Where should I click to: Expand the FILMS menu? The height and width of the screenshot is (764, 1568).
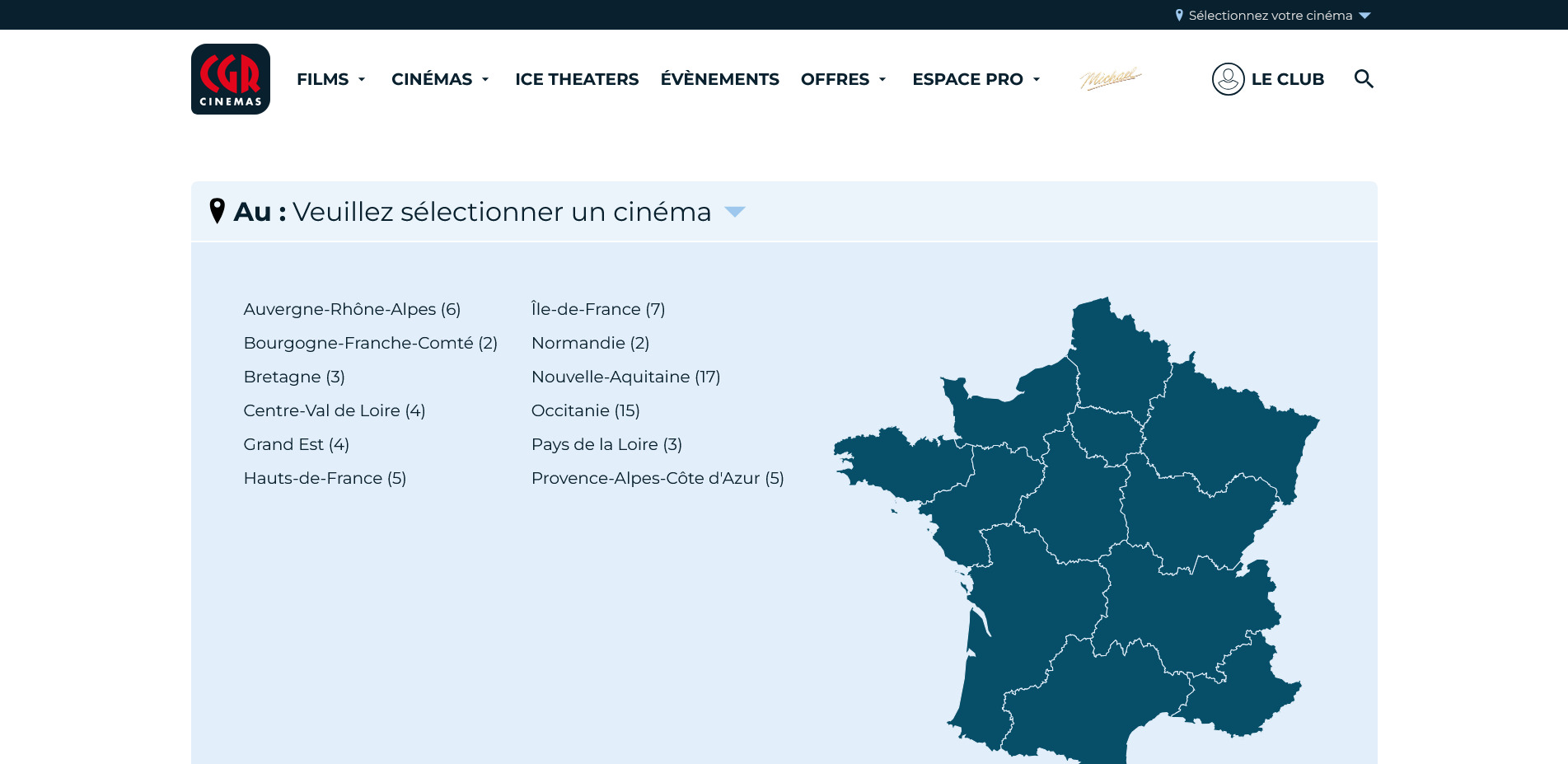pyautogui.click(x=331, y=79)
